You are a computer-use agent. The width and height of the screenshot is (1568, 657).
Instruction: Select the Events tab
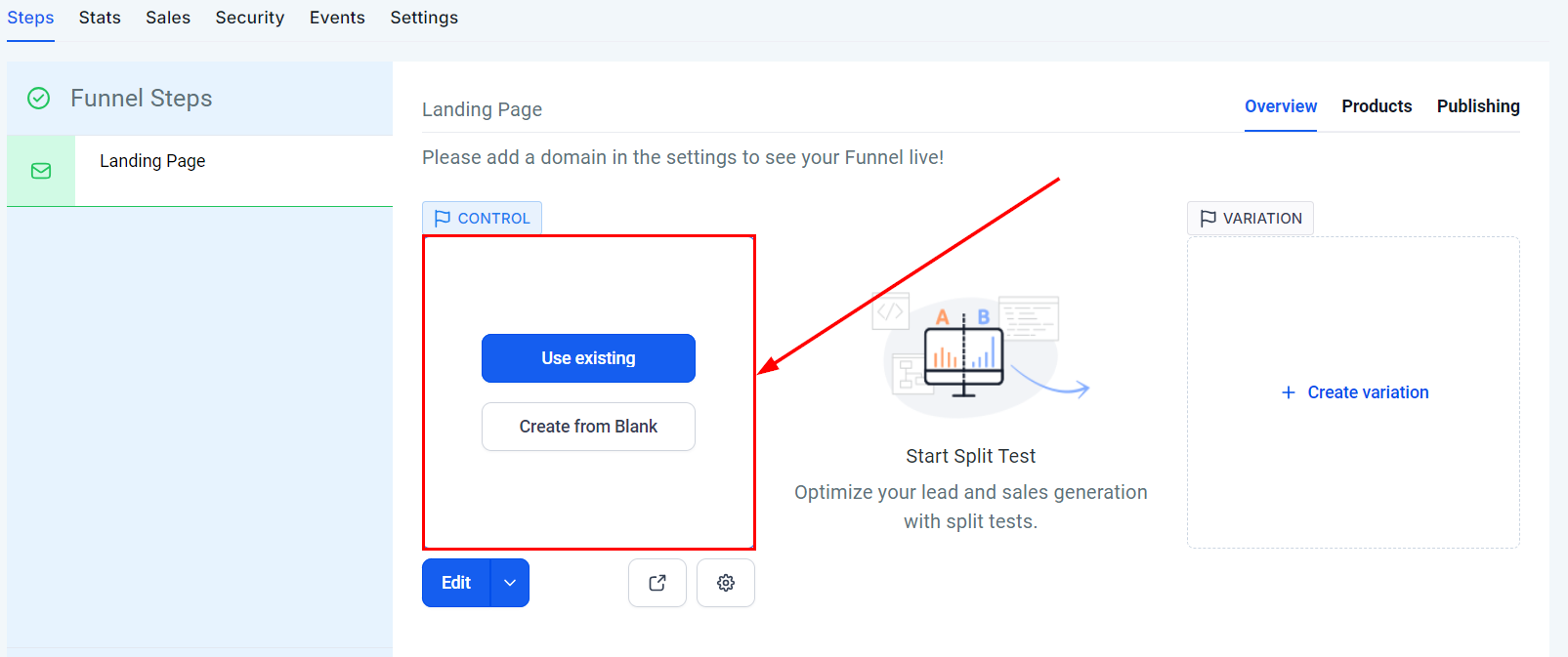coord(337,18)
